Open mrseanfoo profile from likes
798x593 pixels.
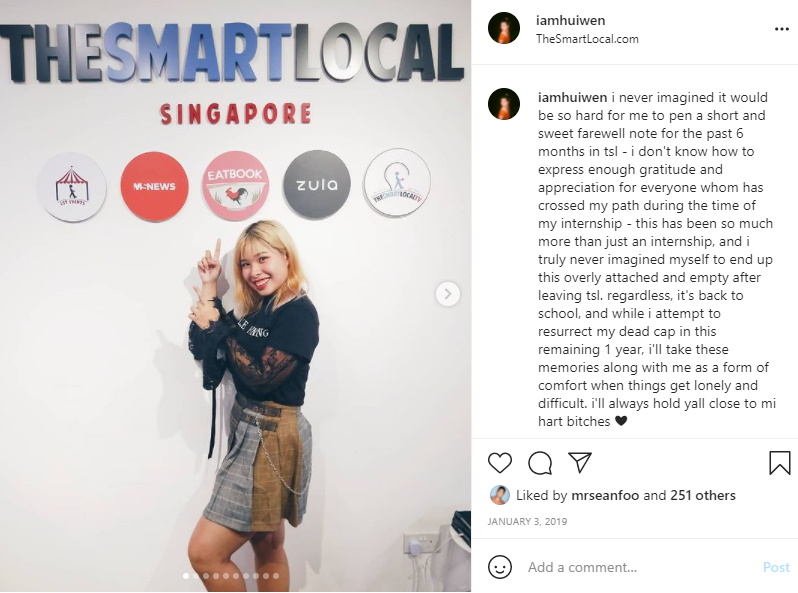(605, 495)
